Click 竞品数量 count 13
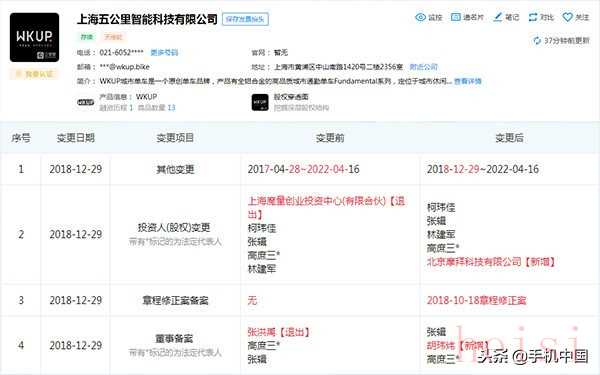The image size is (600, 375). pos(171,108)
